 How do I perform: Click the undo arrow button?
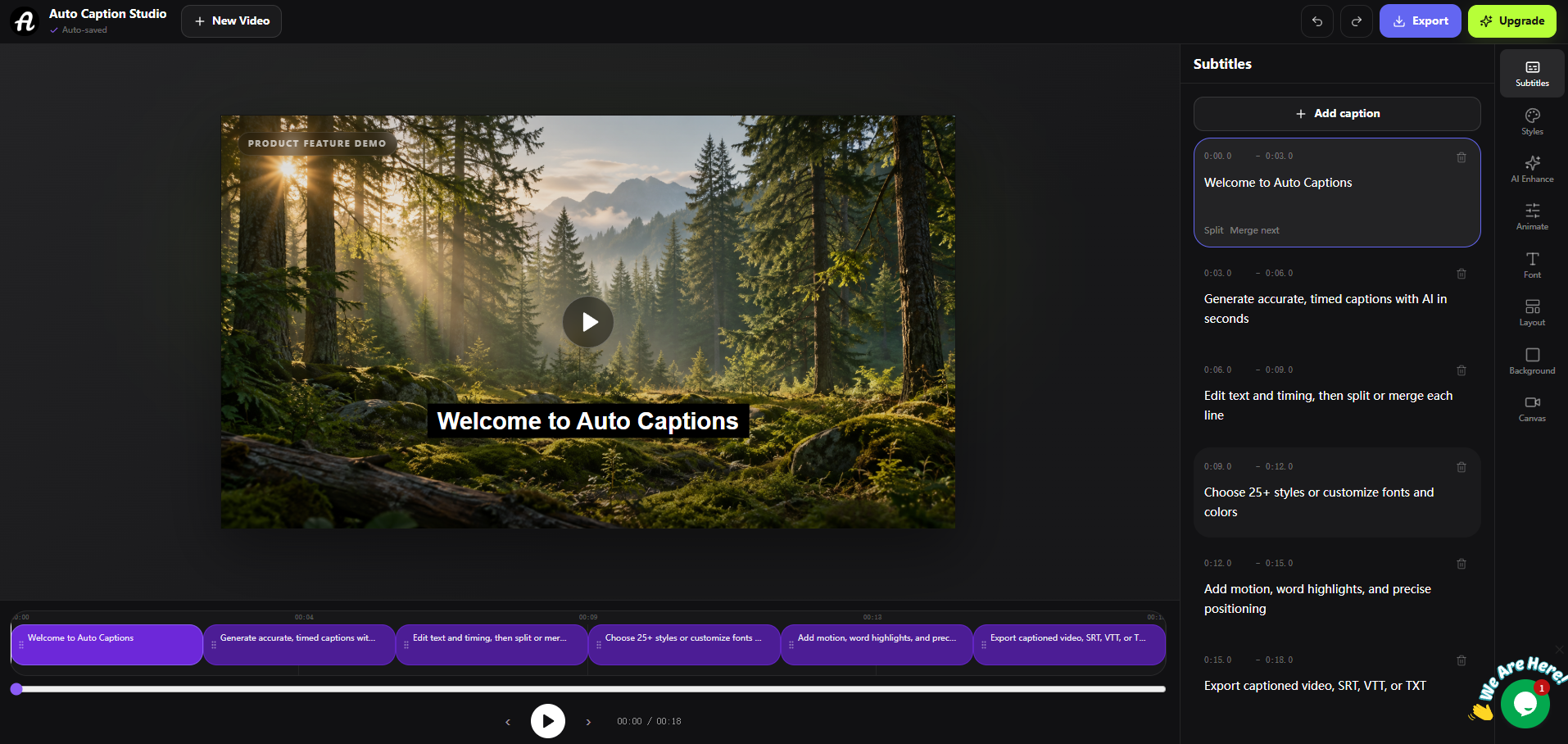pos(1317,21)
